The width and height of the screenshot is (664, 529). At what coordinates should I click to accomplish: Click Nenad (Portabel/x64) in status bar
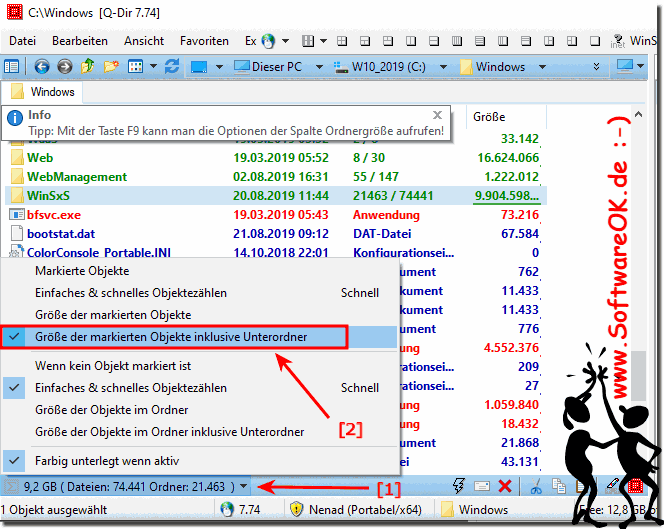(x=356, y=510)
